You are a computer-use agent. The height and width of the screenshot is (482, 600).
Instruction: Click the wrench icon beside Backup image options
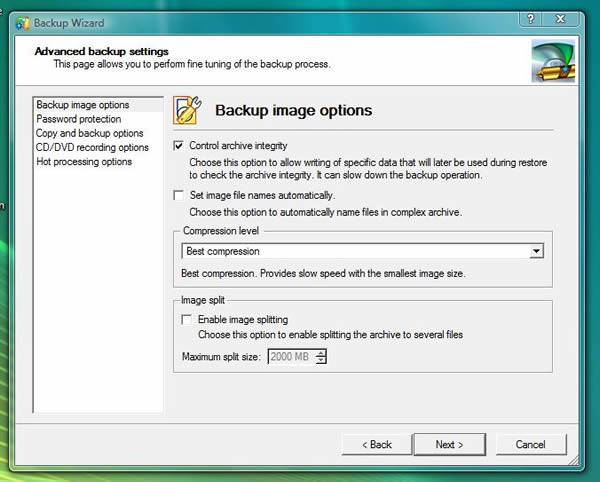pyautogui.click(x=187, y=110)
